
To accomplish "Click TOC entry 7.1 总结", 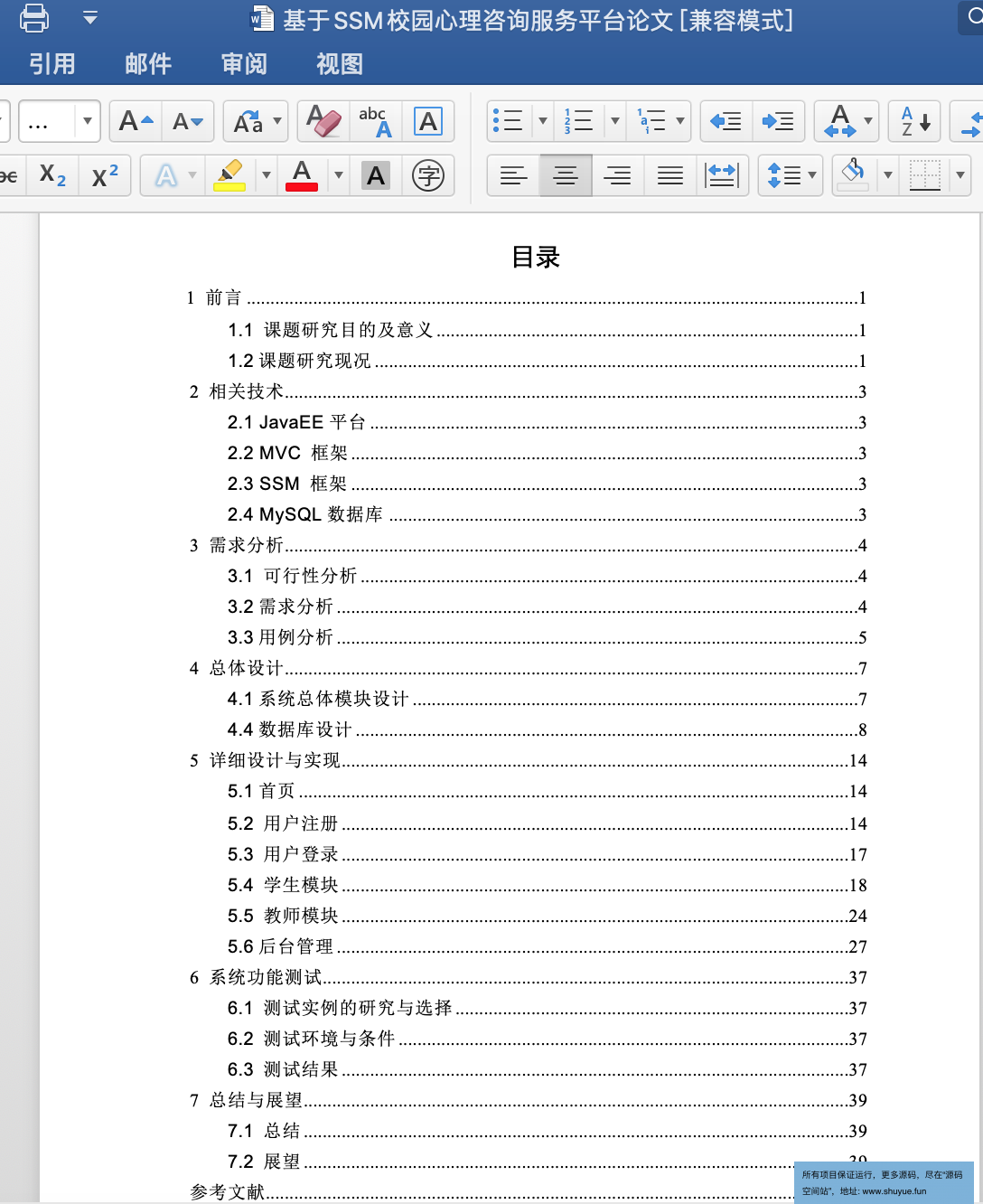I will (548, 1131).
